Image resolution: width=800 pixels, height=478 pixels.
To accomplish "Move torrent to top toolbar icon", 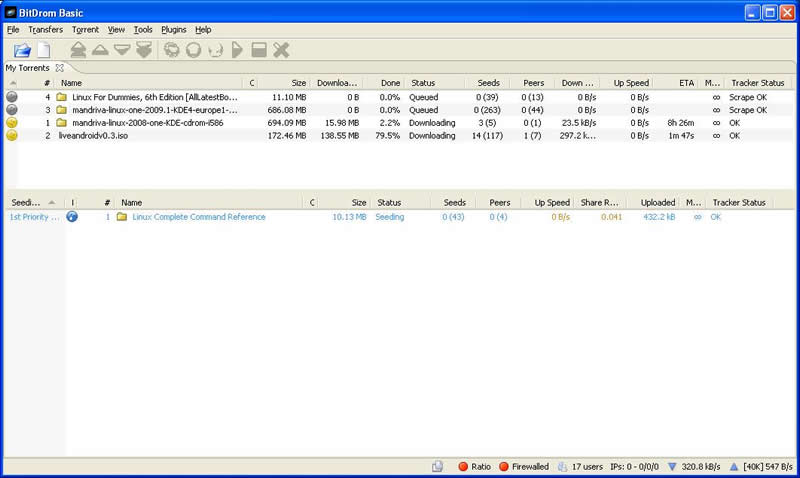I will 78,50.
